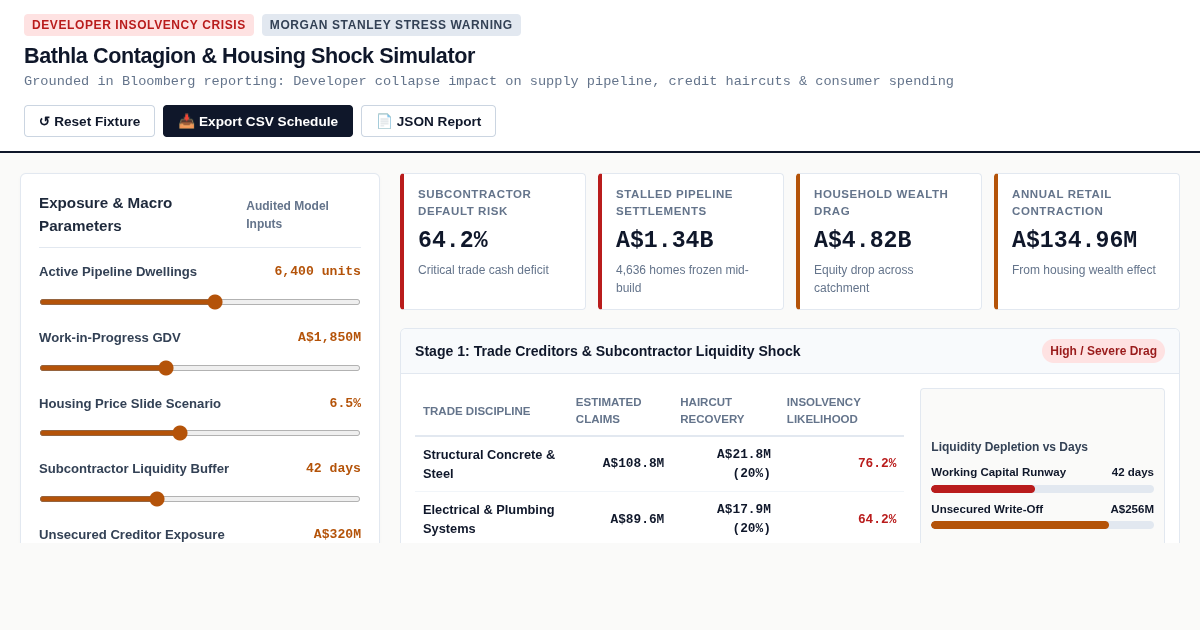Click the Bathla Contagion simulator title

249,56
